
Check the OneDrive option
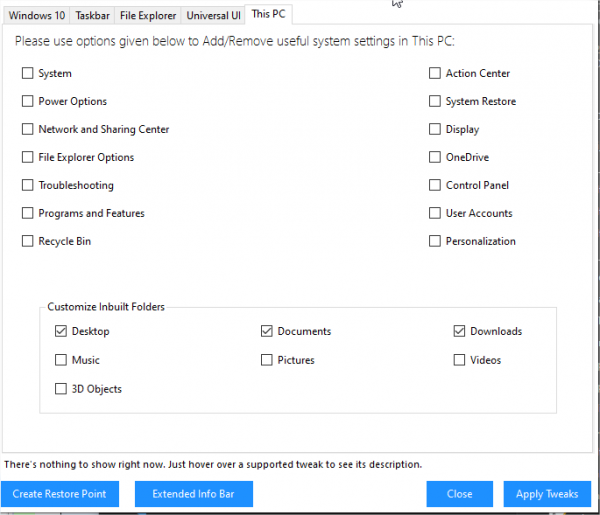435,158
